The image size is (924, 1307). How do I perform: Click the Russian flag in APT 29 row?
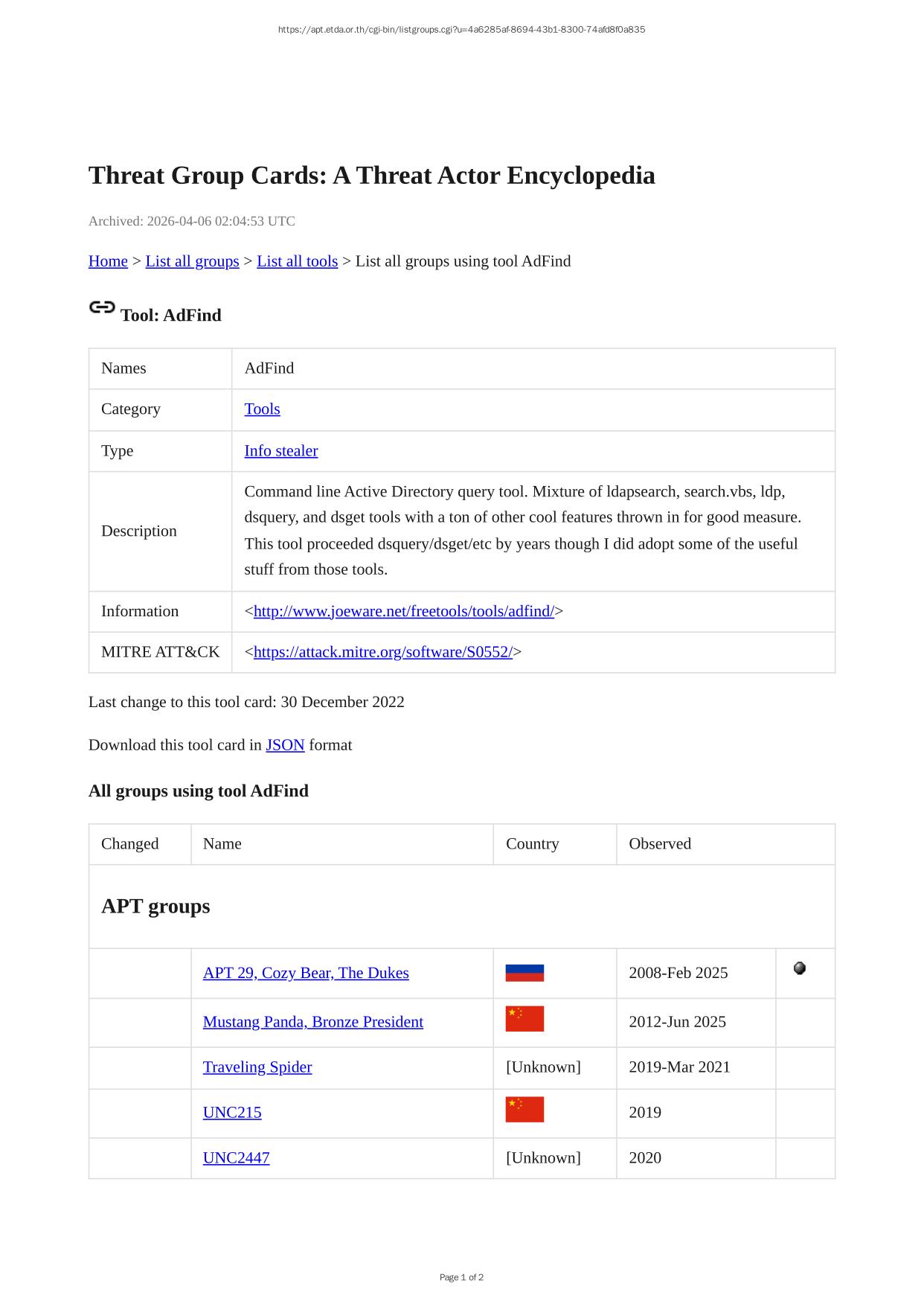click(x=524, y=973)
